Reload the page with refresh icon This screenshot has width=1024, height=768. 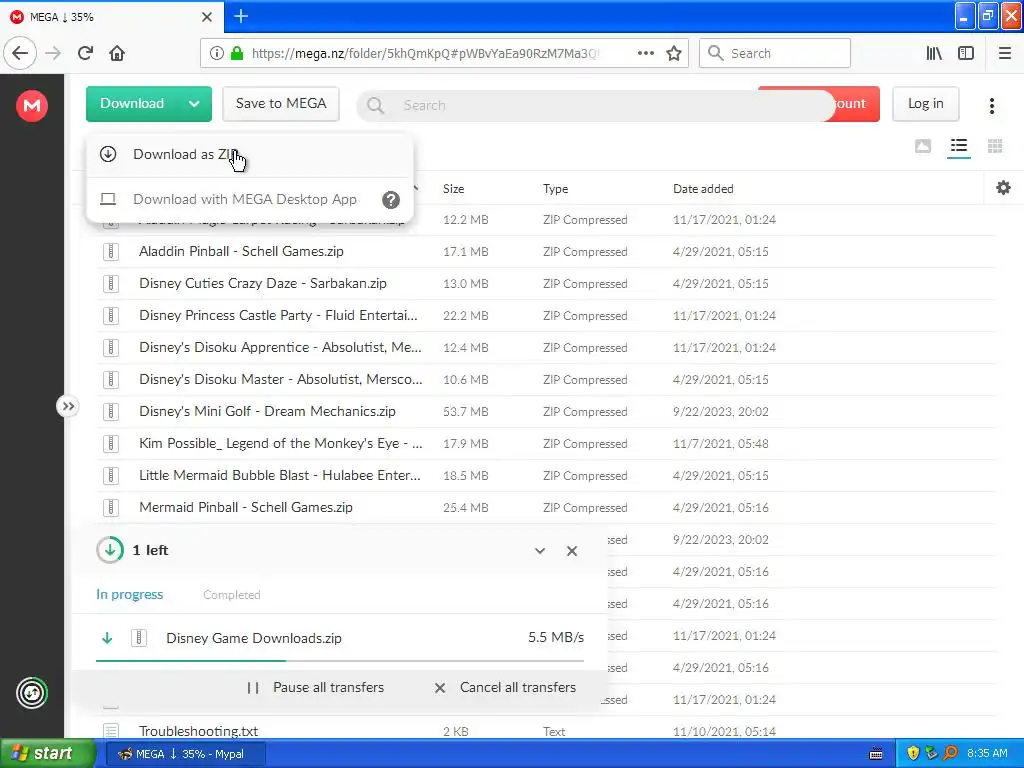tap(86, 53)
